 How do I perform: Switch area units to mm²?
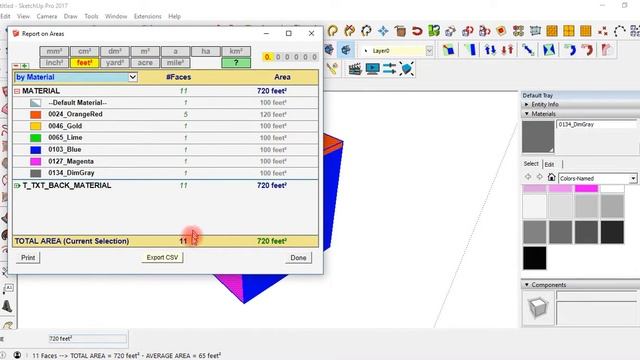tap(54, 51)
